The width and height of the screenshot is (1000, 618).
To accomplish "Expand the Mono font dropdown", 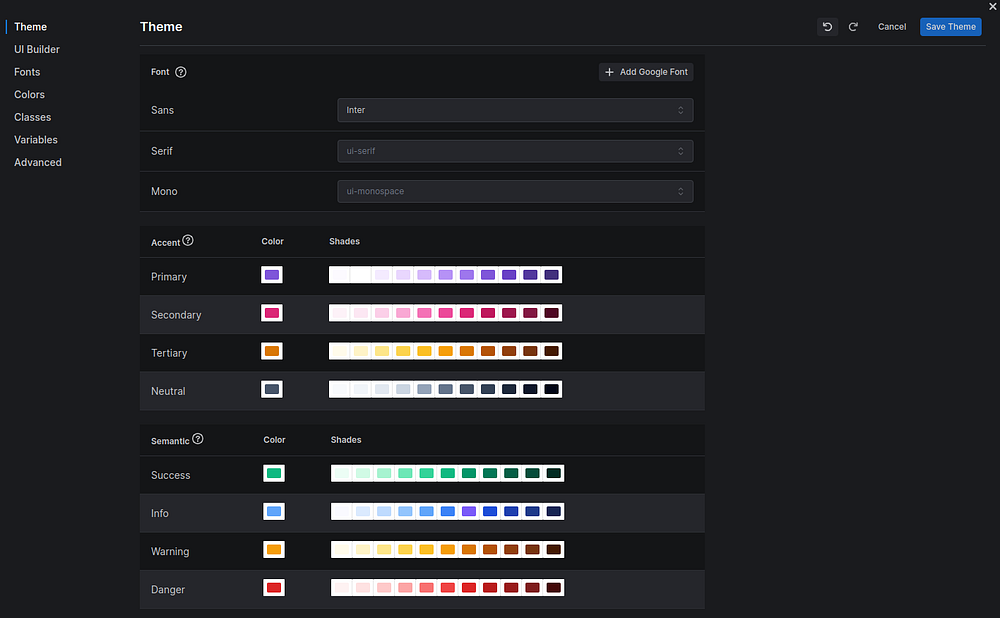I will click(x=515, y=191).
